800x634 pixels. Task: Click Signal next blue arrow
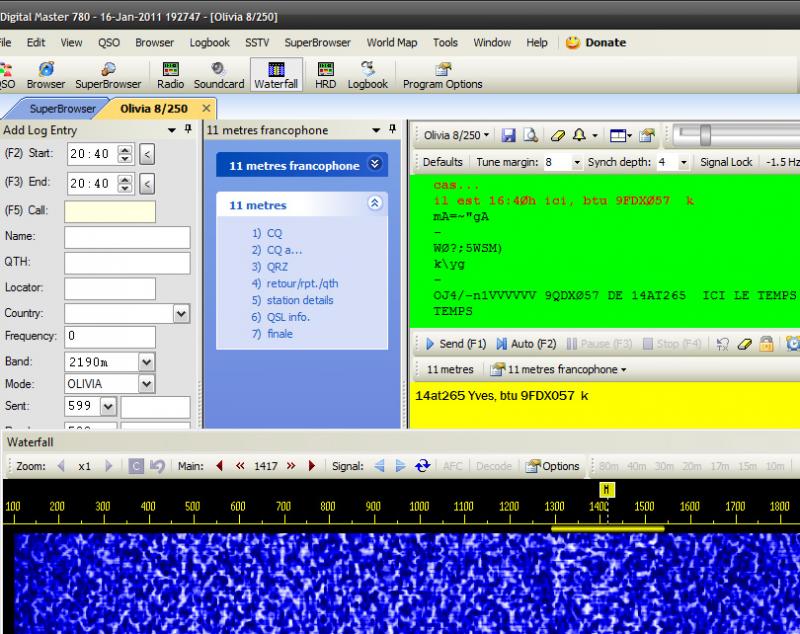click(401, 466)
